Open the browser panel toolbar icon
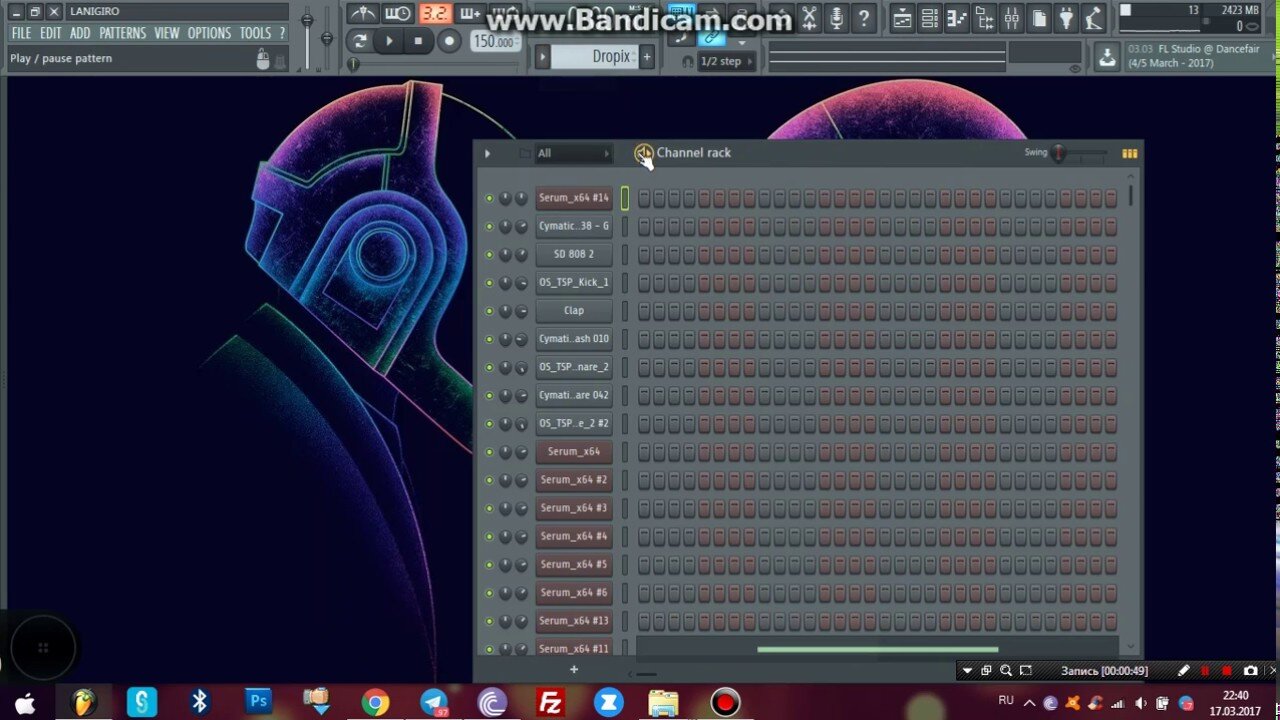The width and height of the screenshot is (1280, 720). [985, 18]
